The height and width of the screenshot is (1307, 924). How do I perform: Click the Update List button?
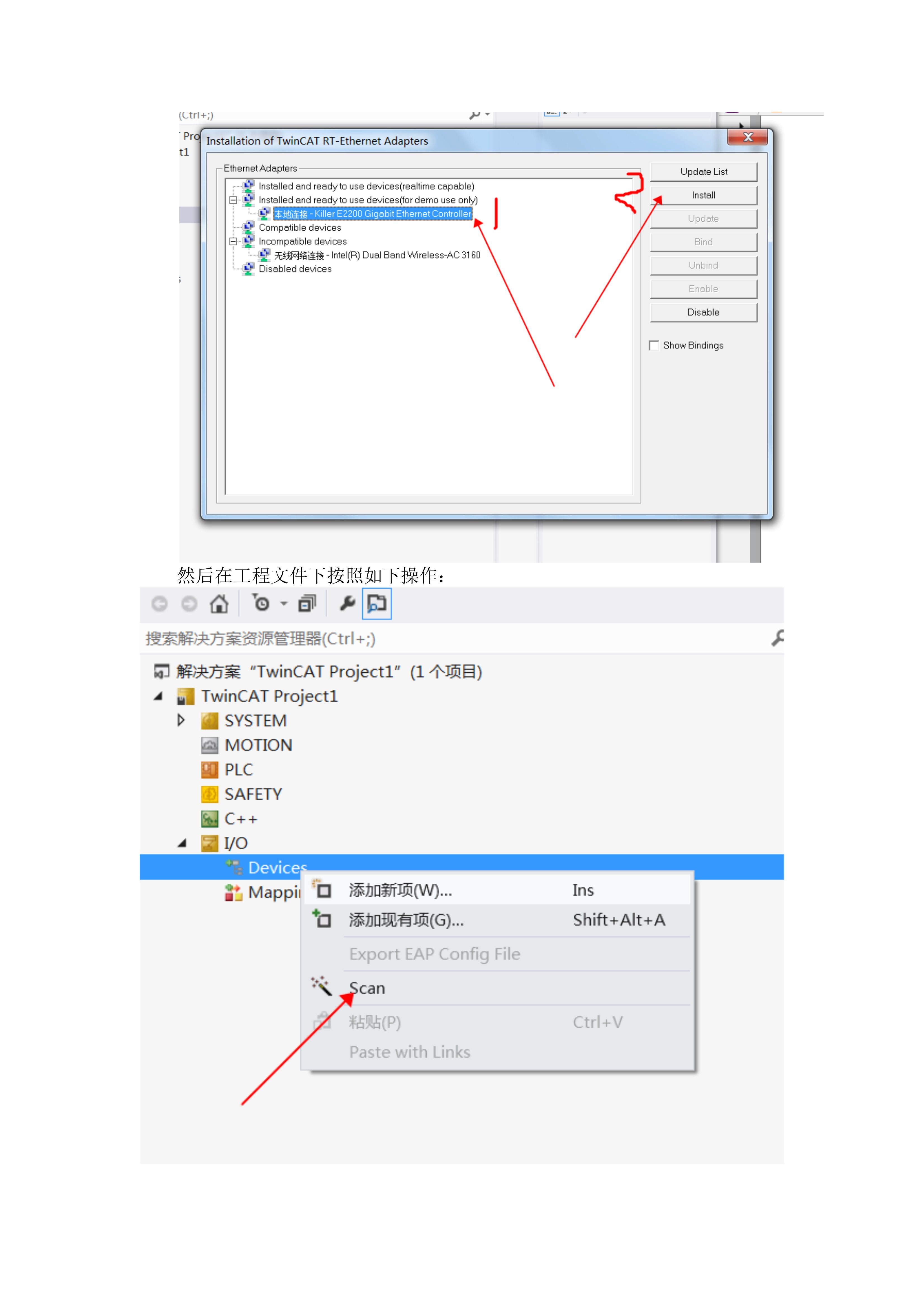coord(704,172)
